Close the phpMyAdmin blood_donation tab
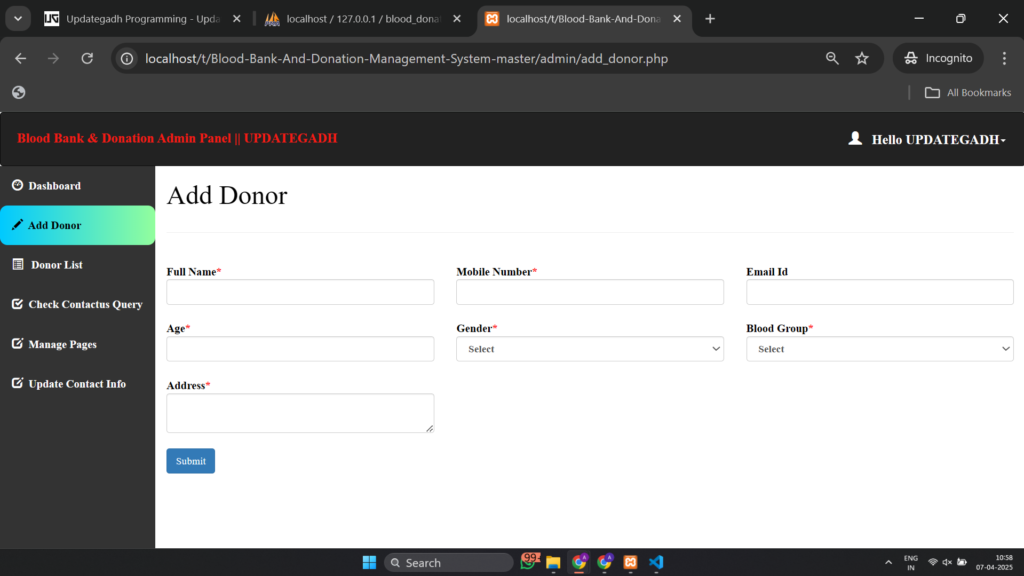 [456, 19]
